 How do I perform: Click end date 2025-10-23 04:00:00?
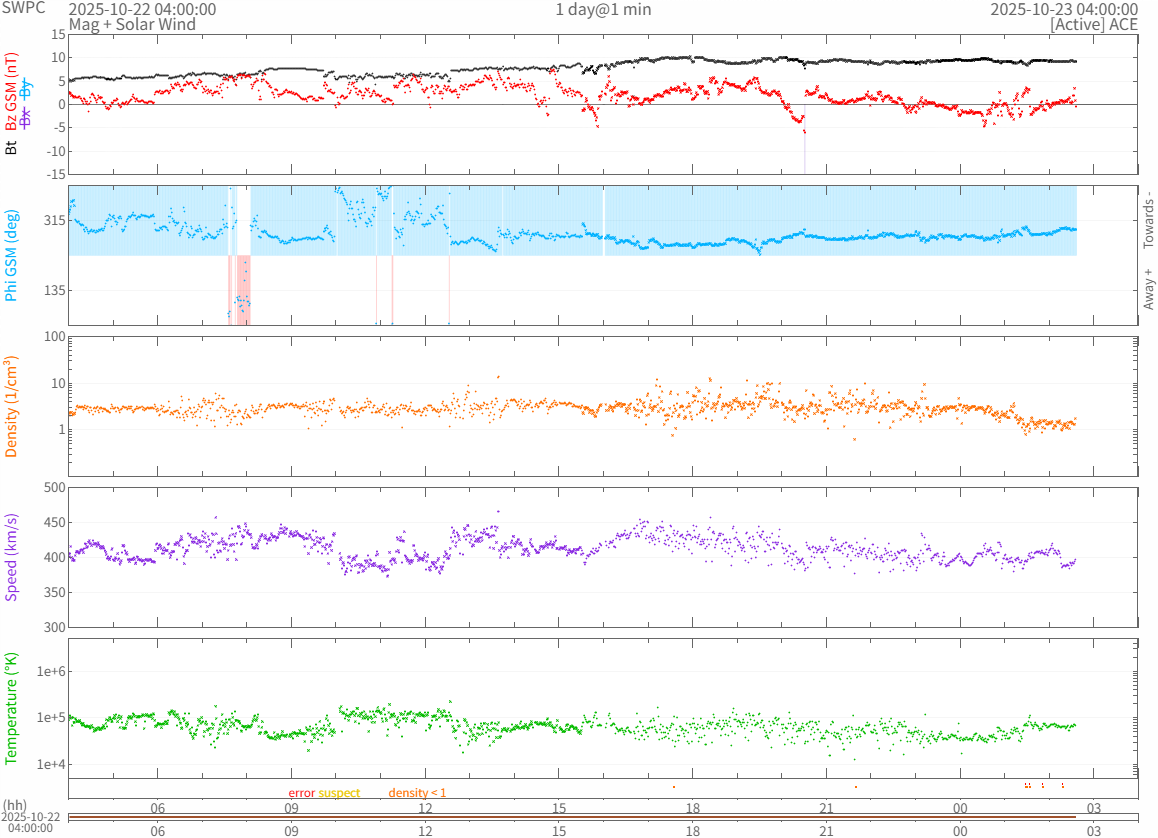click(1064, 9)
